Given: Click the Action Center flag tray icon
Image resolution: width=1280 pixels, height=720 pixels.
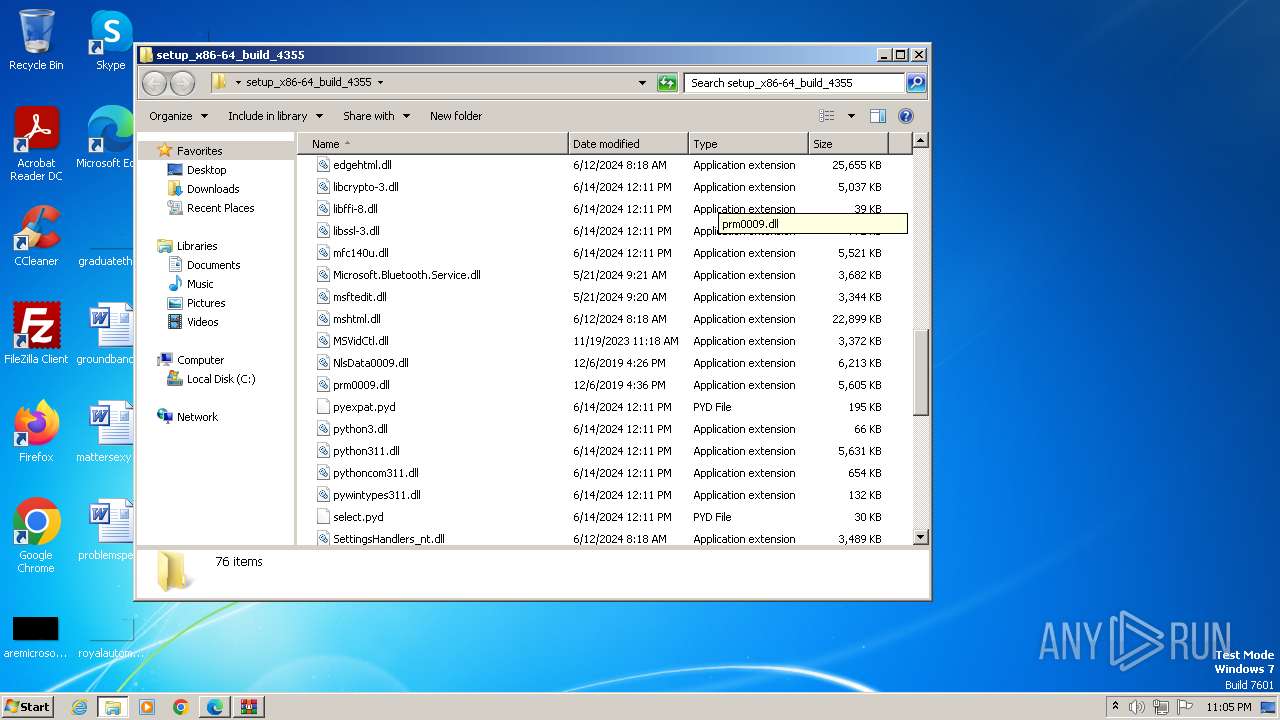Looking at the screenshot, I should (1185, 707).
